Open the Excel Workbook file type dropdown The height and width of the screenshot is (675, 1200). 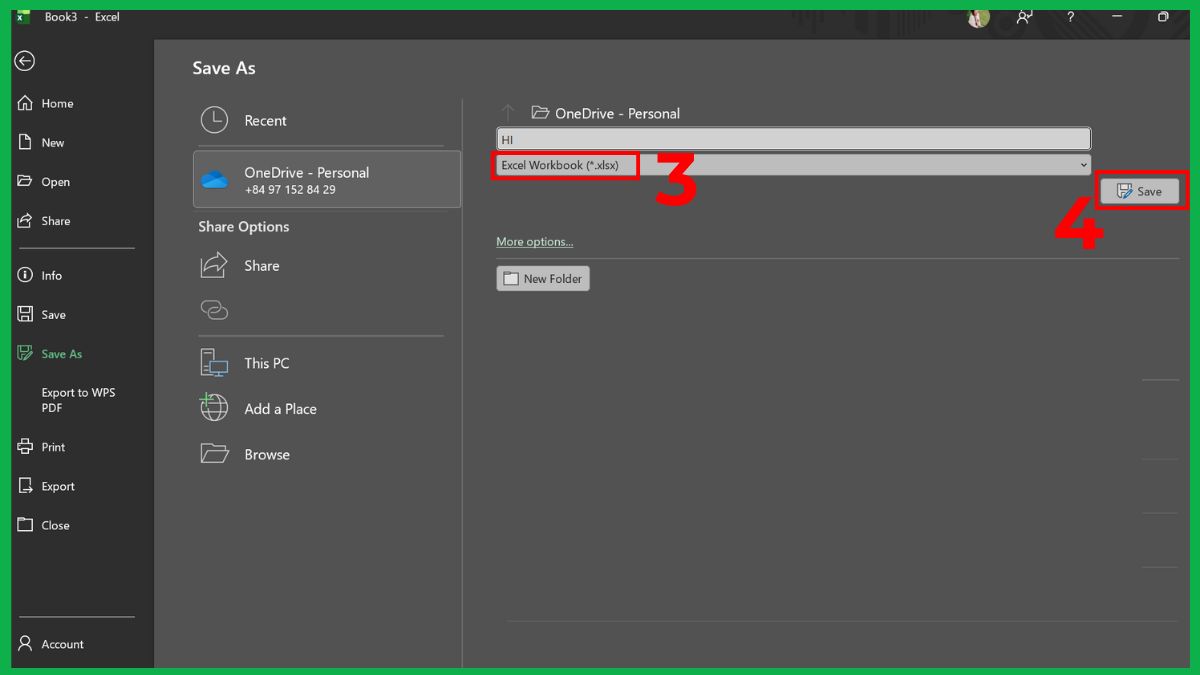point(793,165)
